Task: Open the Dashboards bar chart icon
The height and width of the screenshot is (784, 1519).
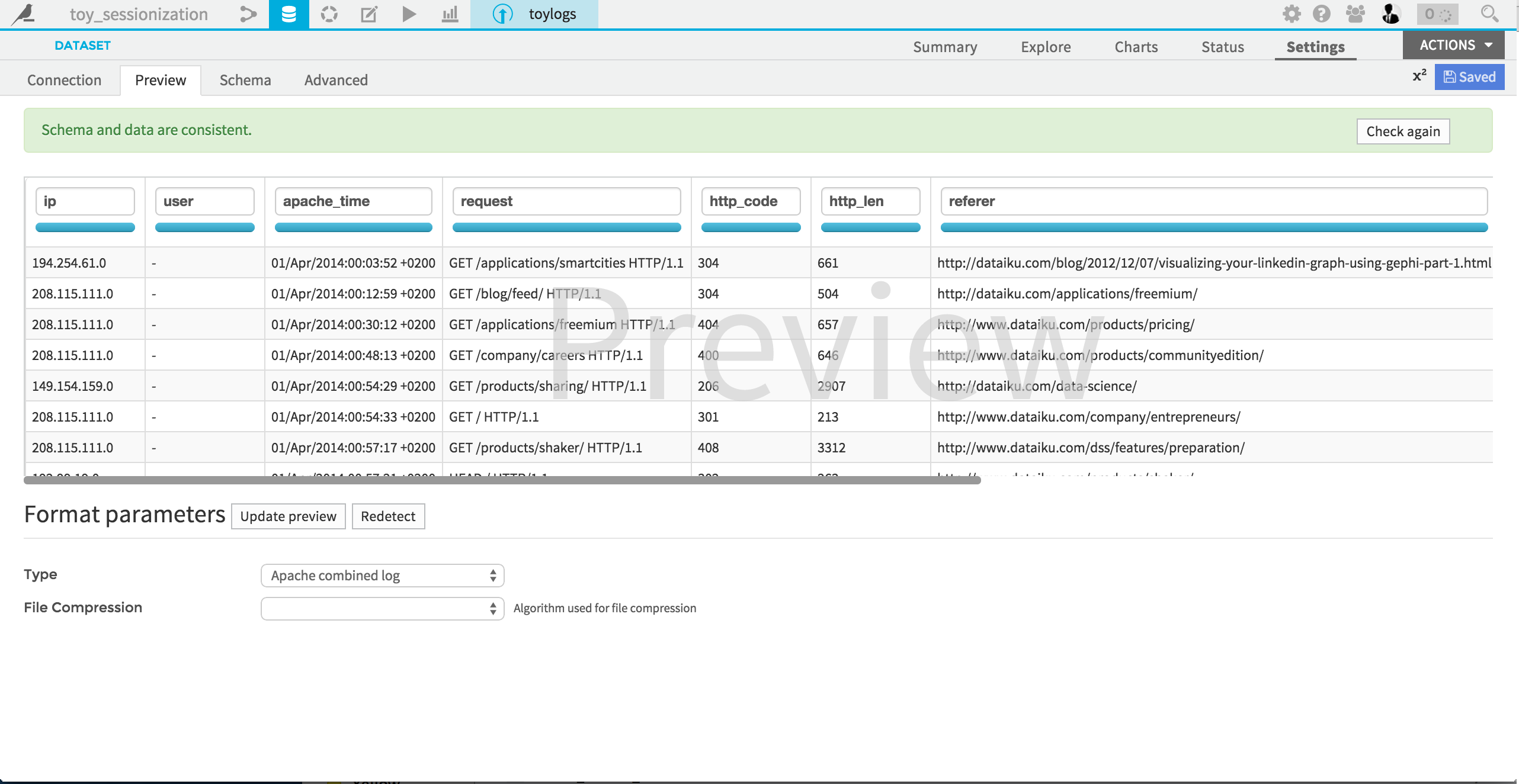Action: [x=449, y=14]
